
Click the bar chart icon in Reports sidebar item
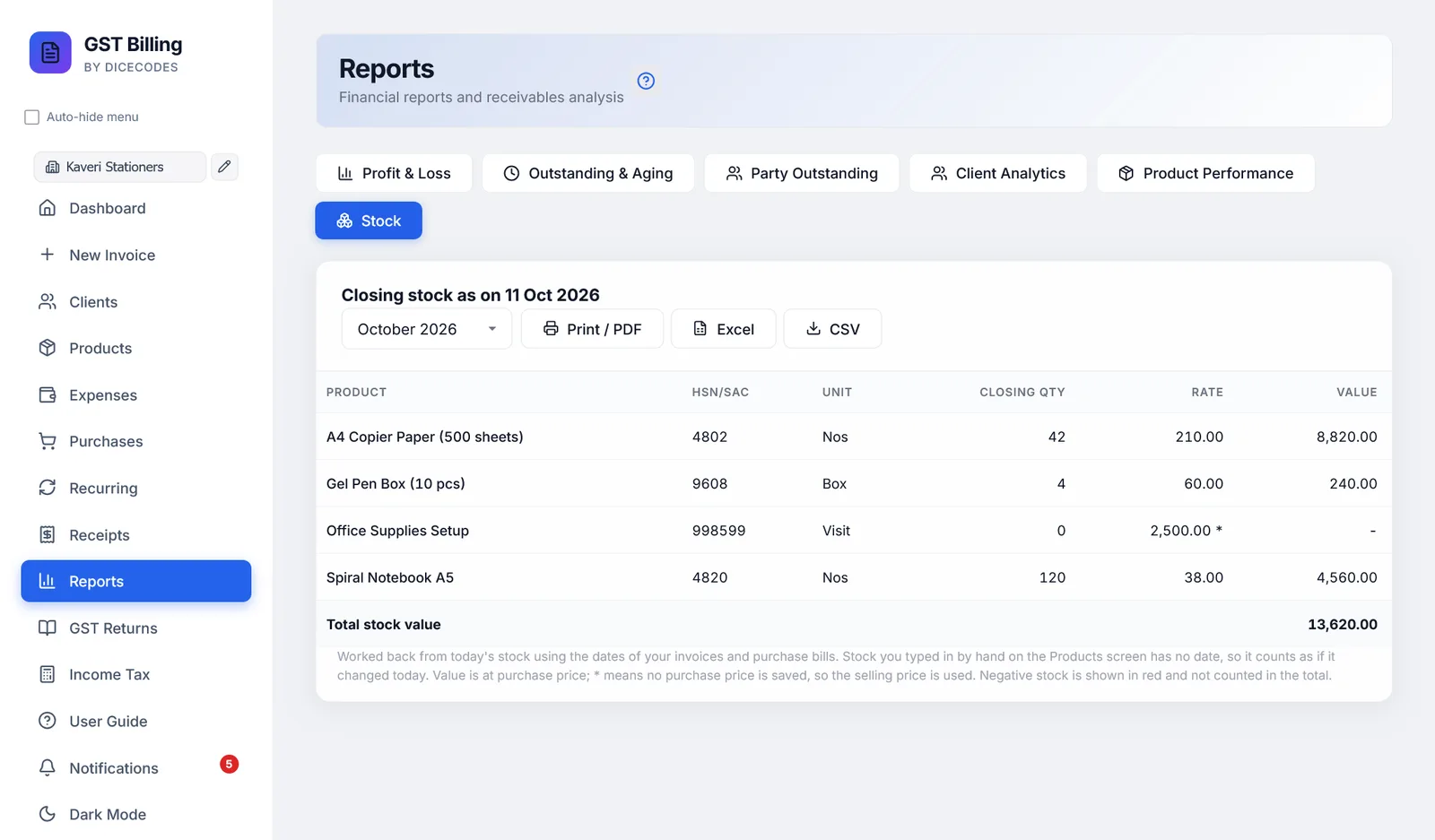coord(48,581)
